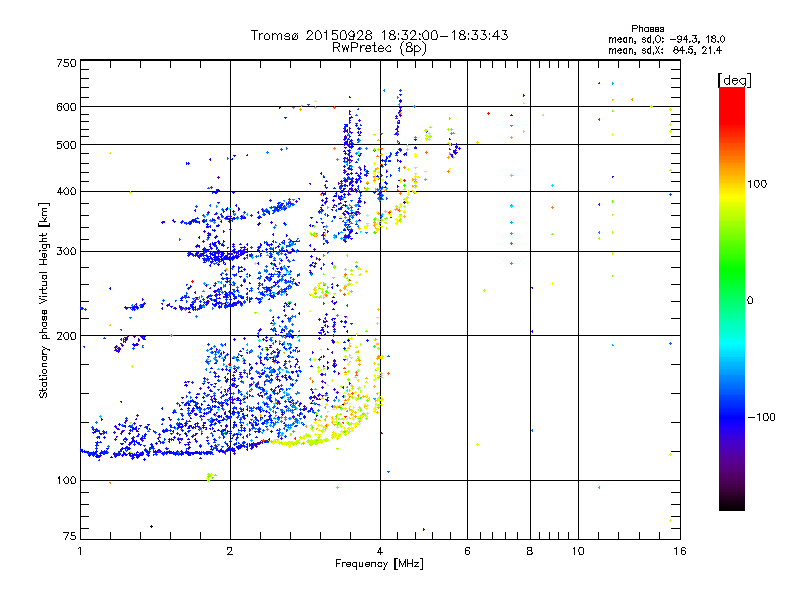Click the green dot cluster below 2 MHz near 100 km
The height and width of the screenshot is (600, 800).
pyautogui.click(x=210, y=477)
